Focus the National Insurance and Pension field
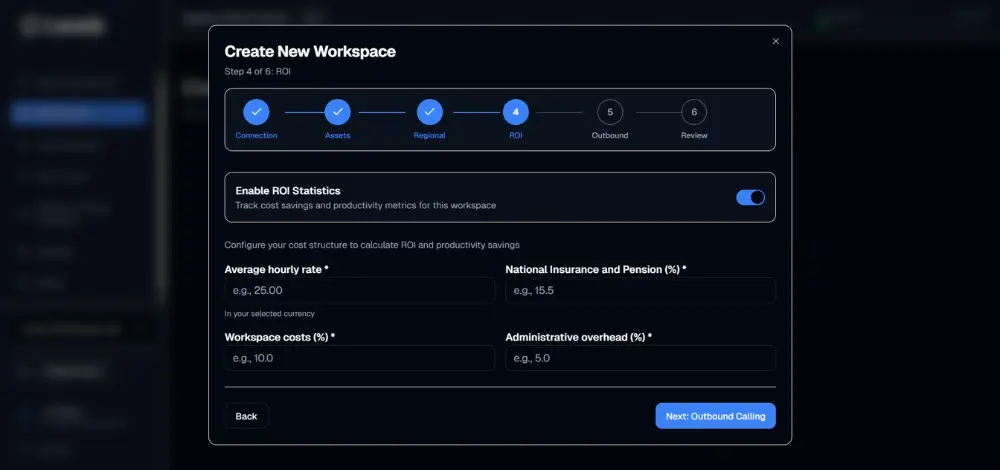The height and width of the screenshot is (470, 1000). click(640, 290)
